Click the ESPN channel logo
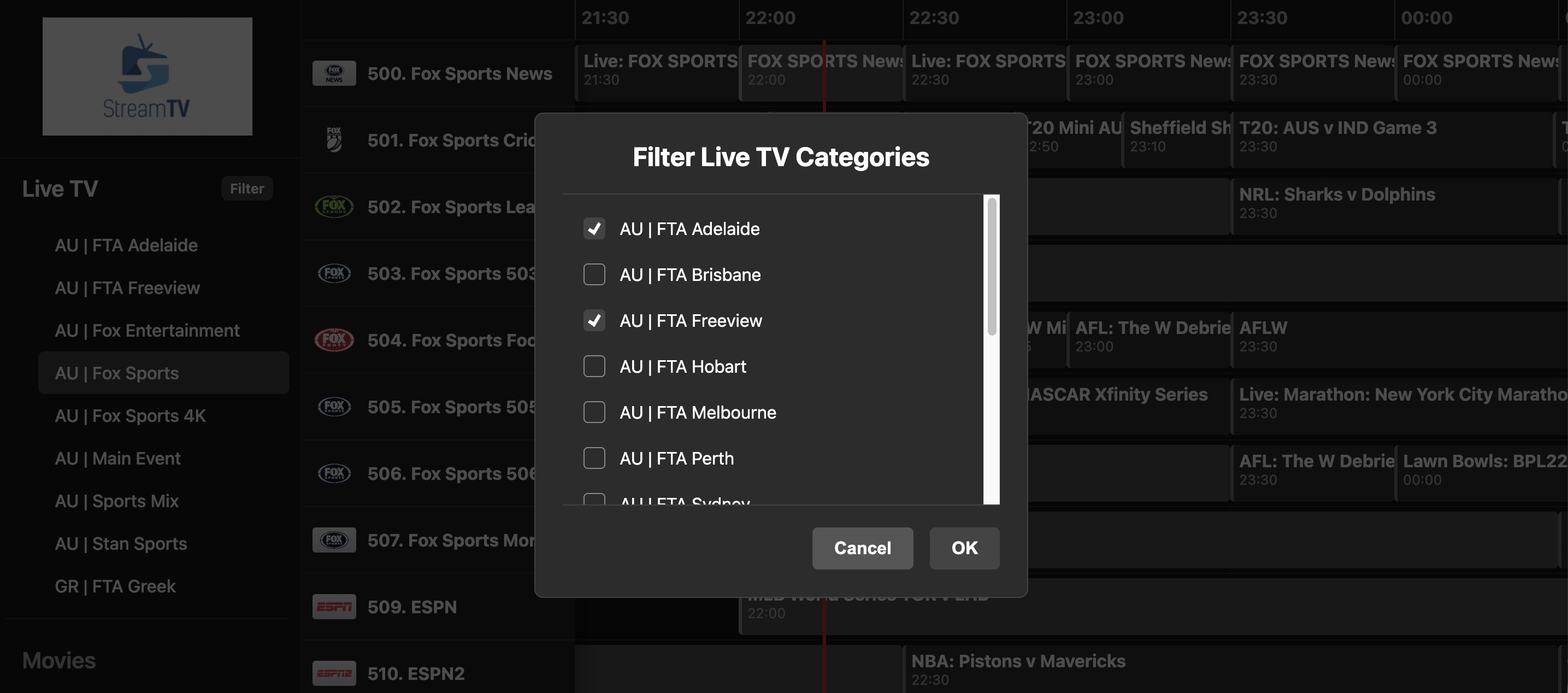The image size is (1568, 693). (x=334, y=607)
